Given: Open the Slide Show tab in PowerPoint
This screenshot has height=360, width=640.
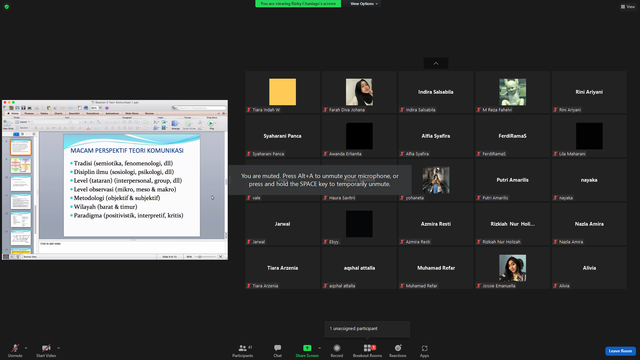Looking at the screenshot, I should [x=132, y=113].
